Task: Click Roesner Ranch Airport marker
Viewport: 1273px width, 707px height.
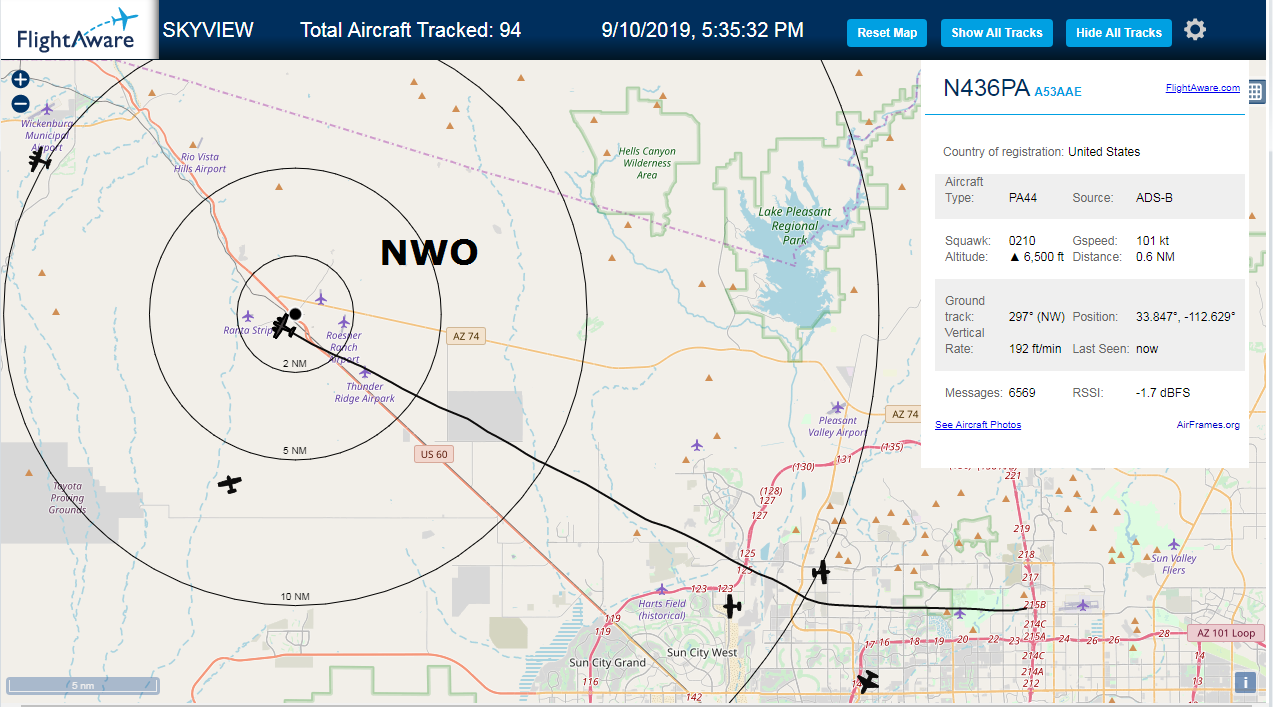Action: (x=344, y=322)
